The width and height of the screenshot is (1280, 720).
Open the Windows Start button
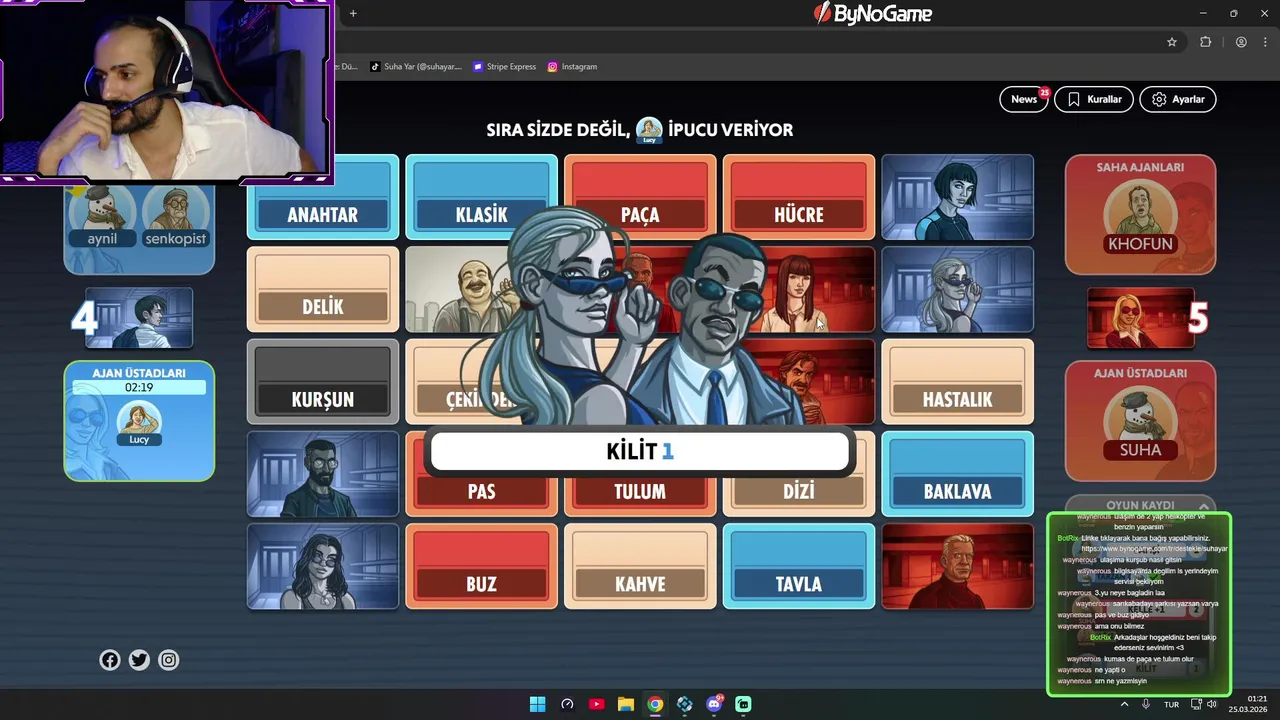[537, 704]
